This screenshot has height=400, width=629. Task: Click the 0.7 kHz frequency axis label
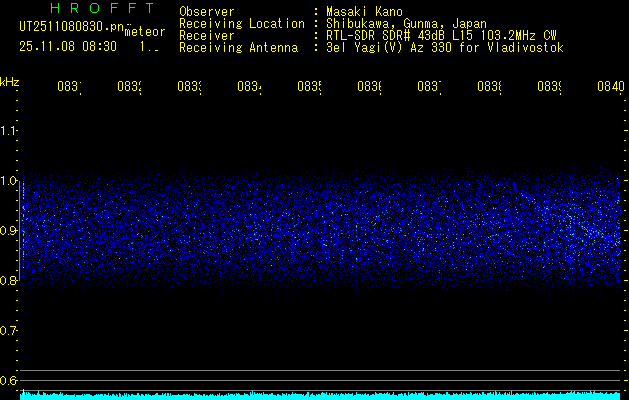click(10, 331)
